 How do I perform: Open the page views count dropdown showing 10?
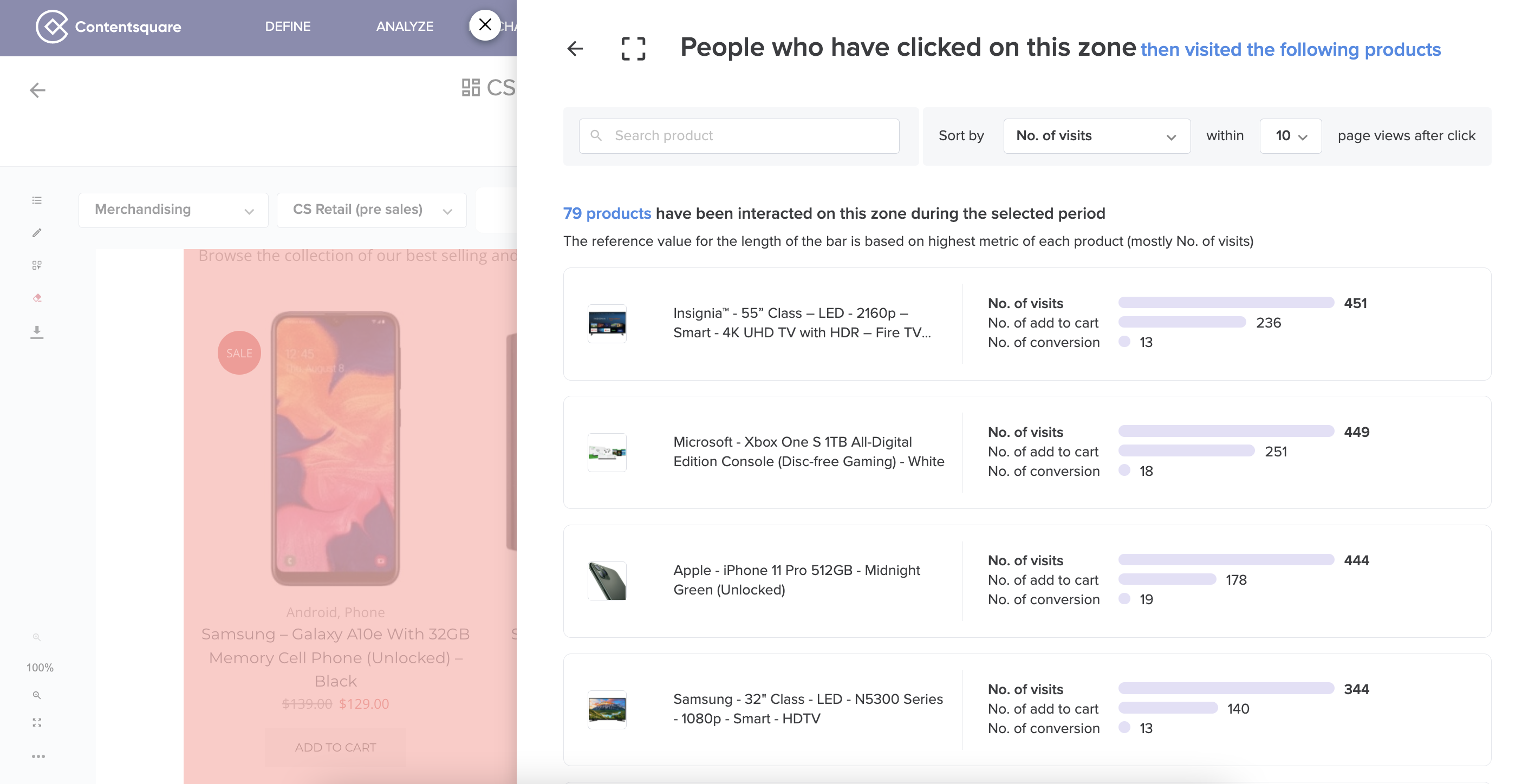[x=1291, y=136]
